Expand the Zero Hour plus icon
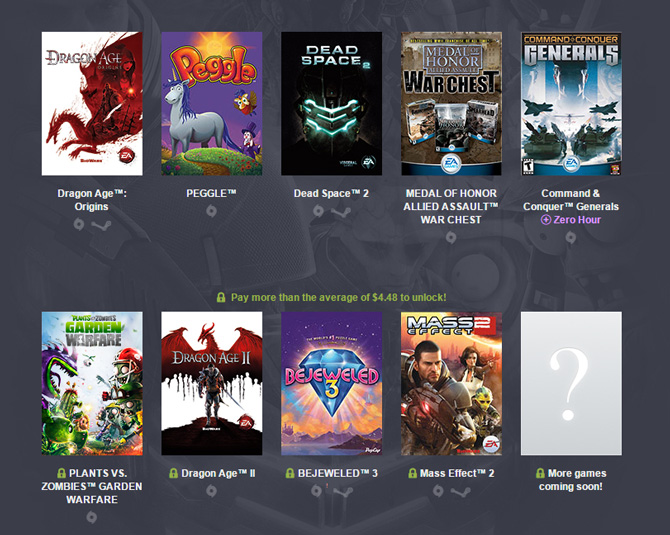 pos(546,220)
